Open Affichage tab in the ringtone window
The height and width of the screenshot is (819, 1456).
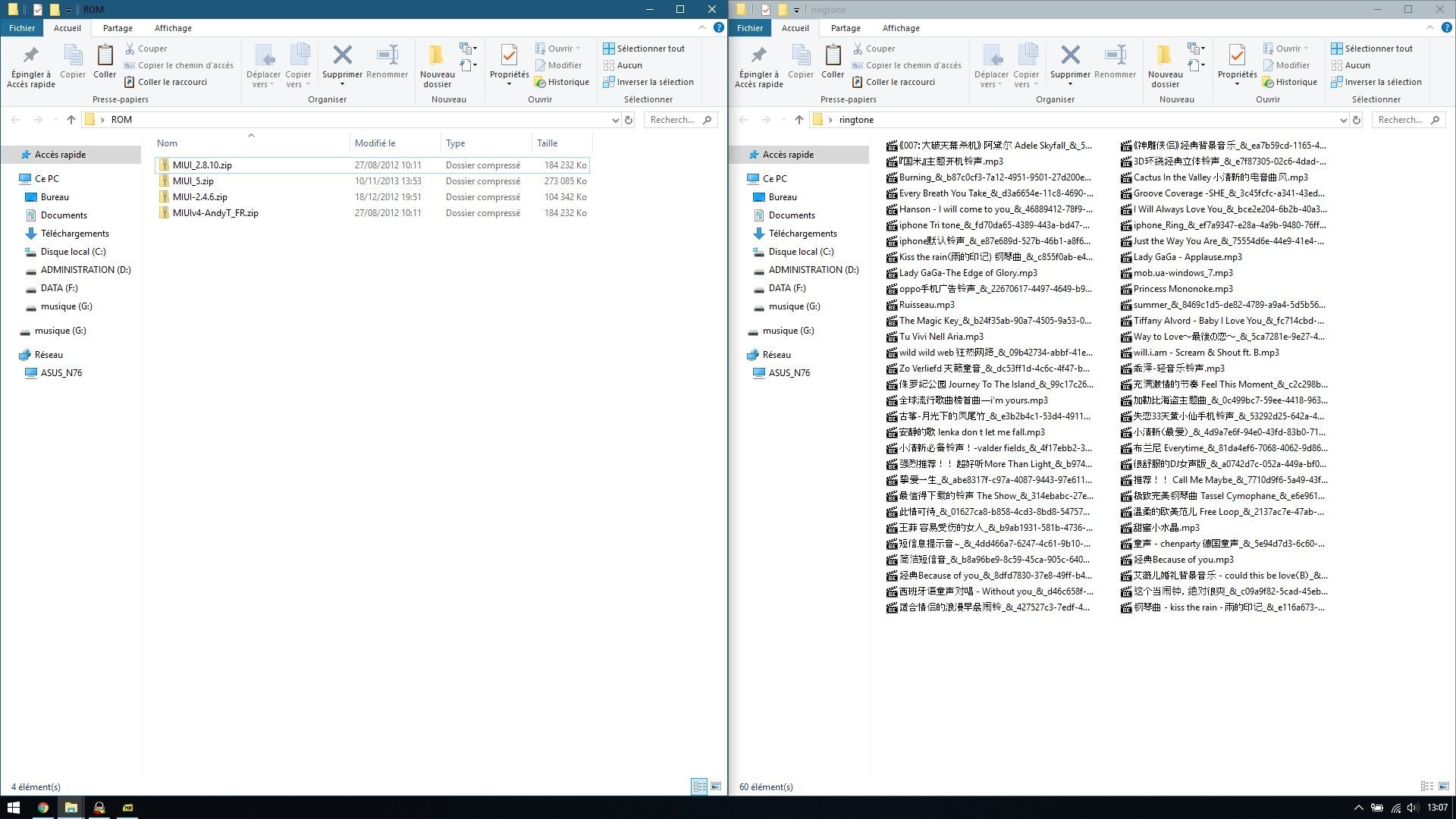pyautogui.click(x=901, y=28)
